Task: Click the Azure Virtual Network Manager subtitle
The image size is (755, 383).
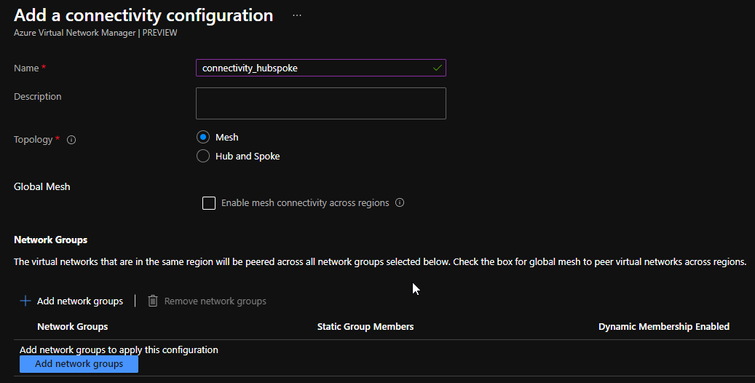Action: click(x=95, y=33)
